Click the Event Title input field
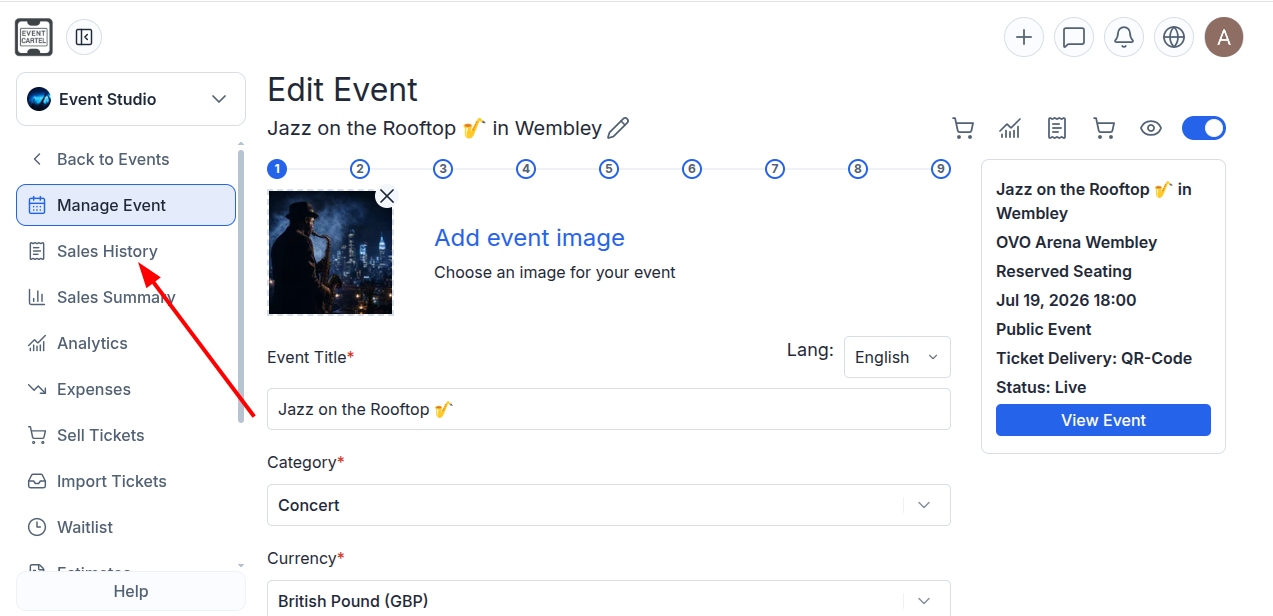The height and width of the screenshot is (616, 1273). pyautogui.click(x=609, y=409)
